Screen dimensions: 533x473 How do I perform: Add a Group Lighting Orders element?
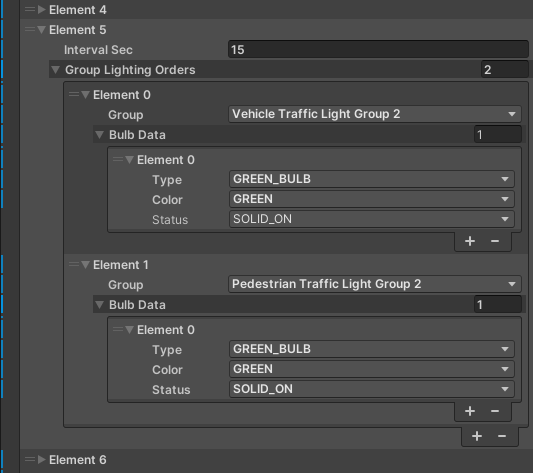click(x=477, y=436)
